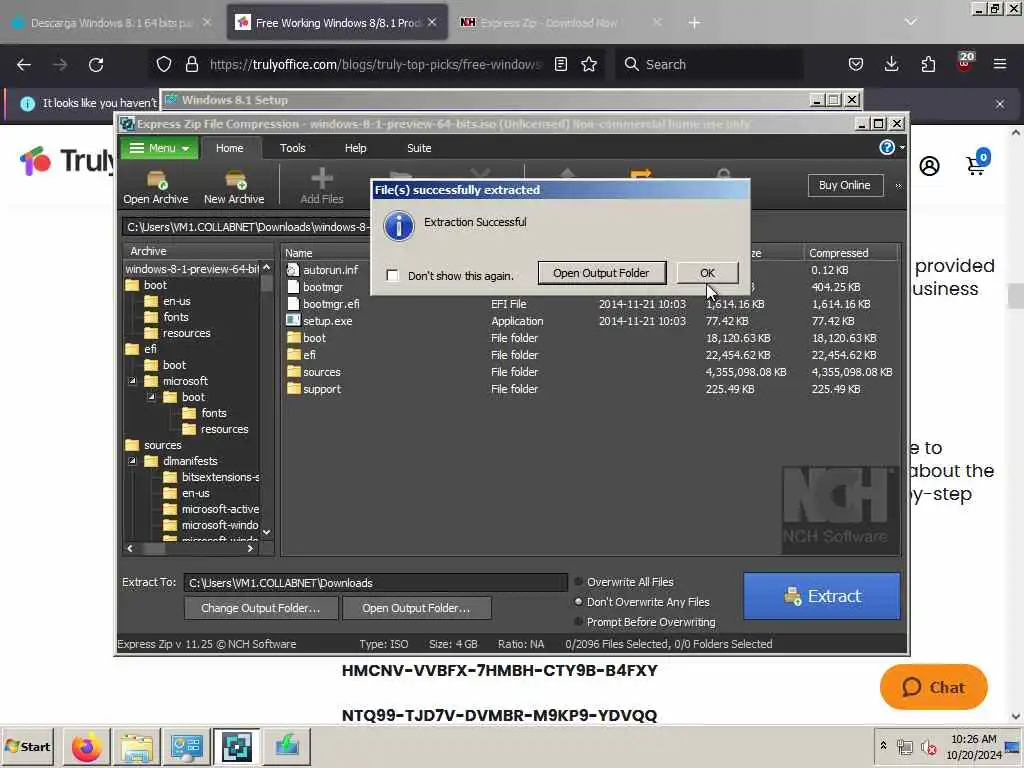Viewport: 1024px width, 768px height.
Task: Click OK in extraction dialog
Action: [707, 273]
